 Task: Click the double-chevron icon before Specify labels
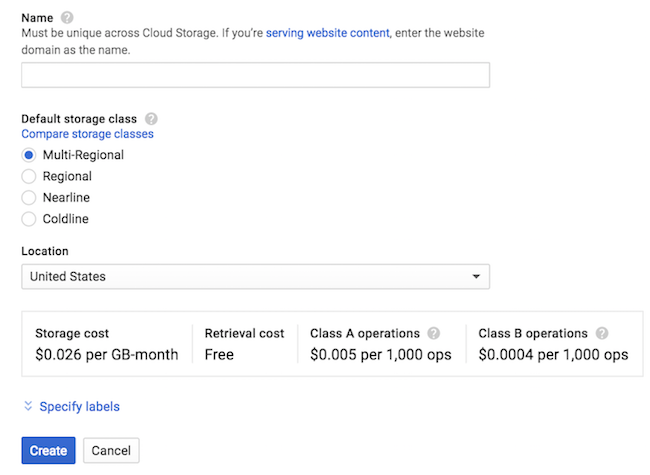pos(27,407)
